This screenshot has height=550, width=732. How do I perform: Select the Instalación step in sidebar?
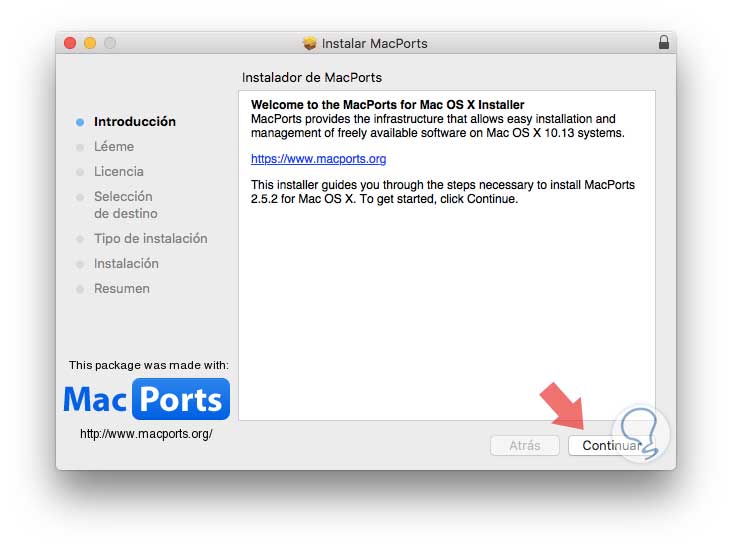(x=126, y=264)
